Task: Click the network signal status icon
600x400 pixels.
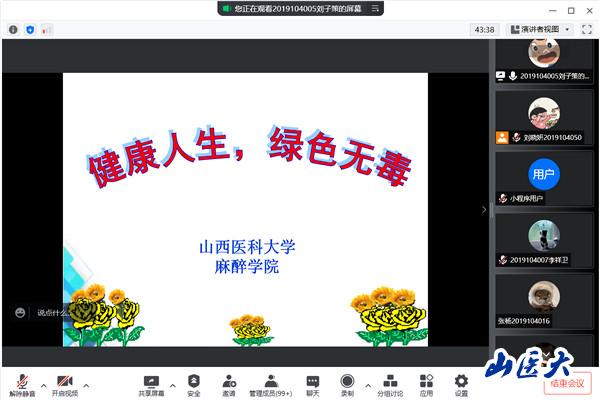Action: [x=46, y=30]
